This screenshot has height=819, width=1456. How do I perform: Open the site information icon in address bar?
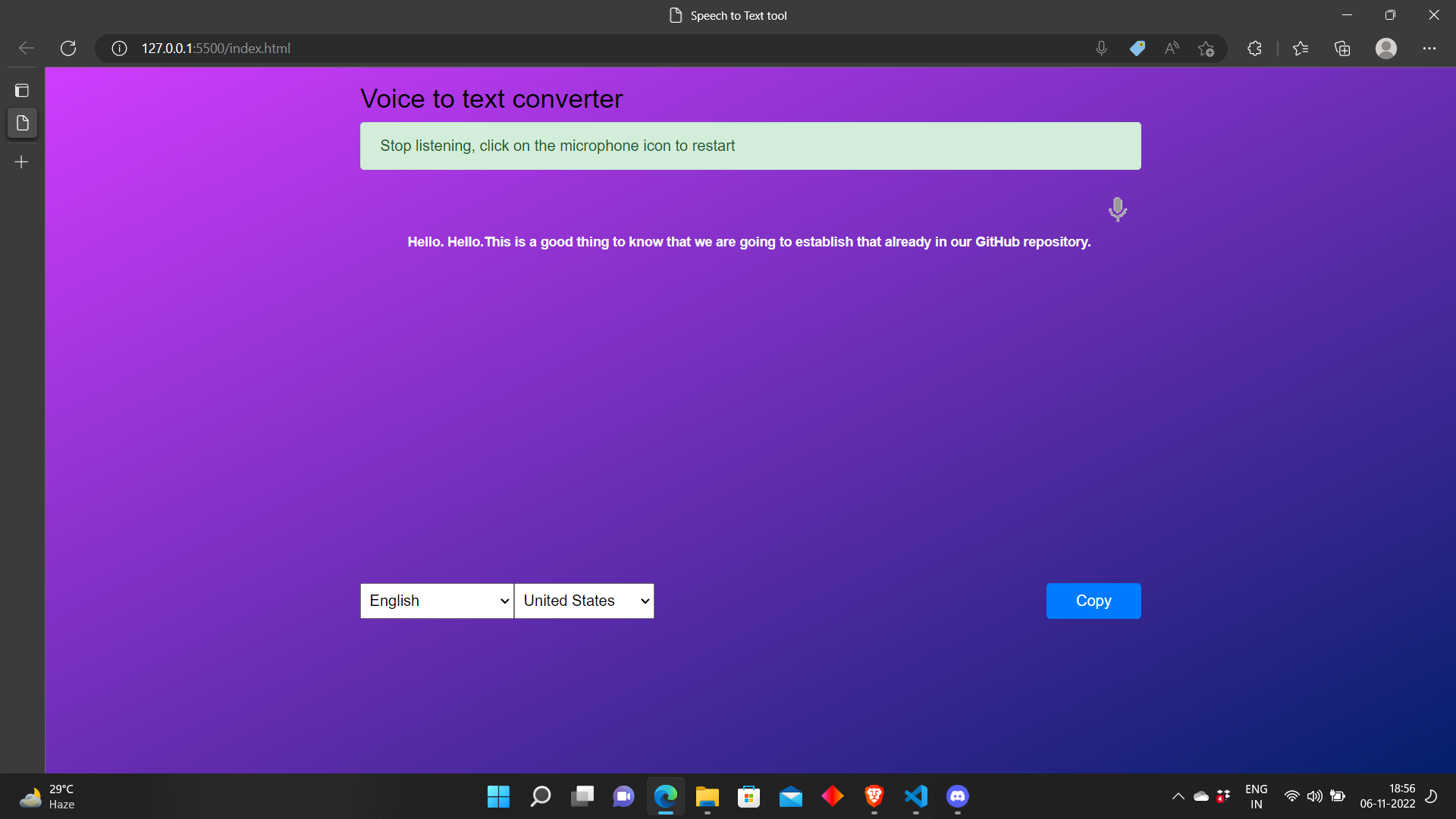pos(119,49)
